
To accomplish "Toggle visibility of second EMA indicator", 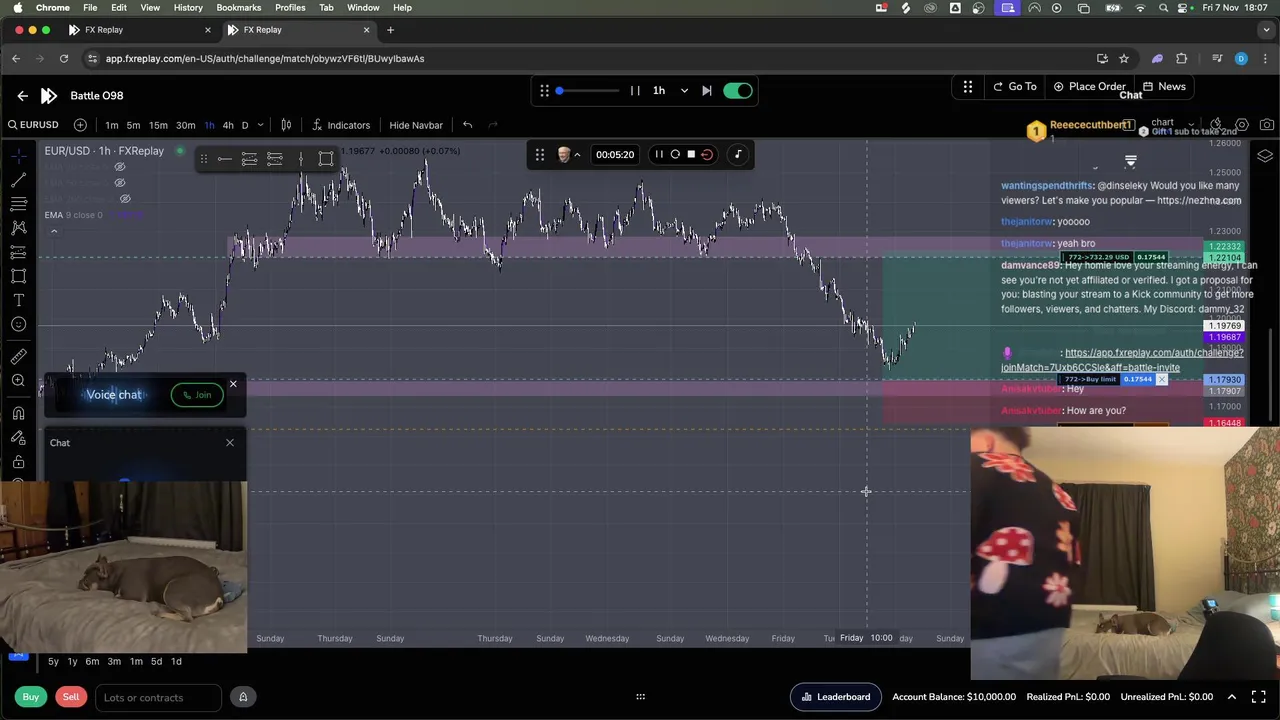I will (x=120, y=183).
